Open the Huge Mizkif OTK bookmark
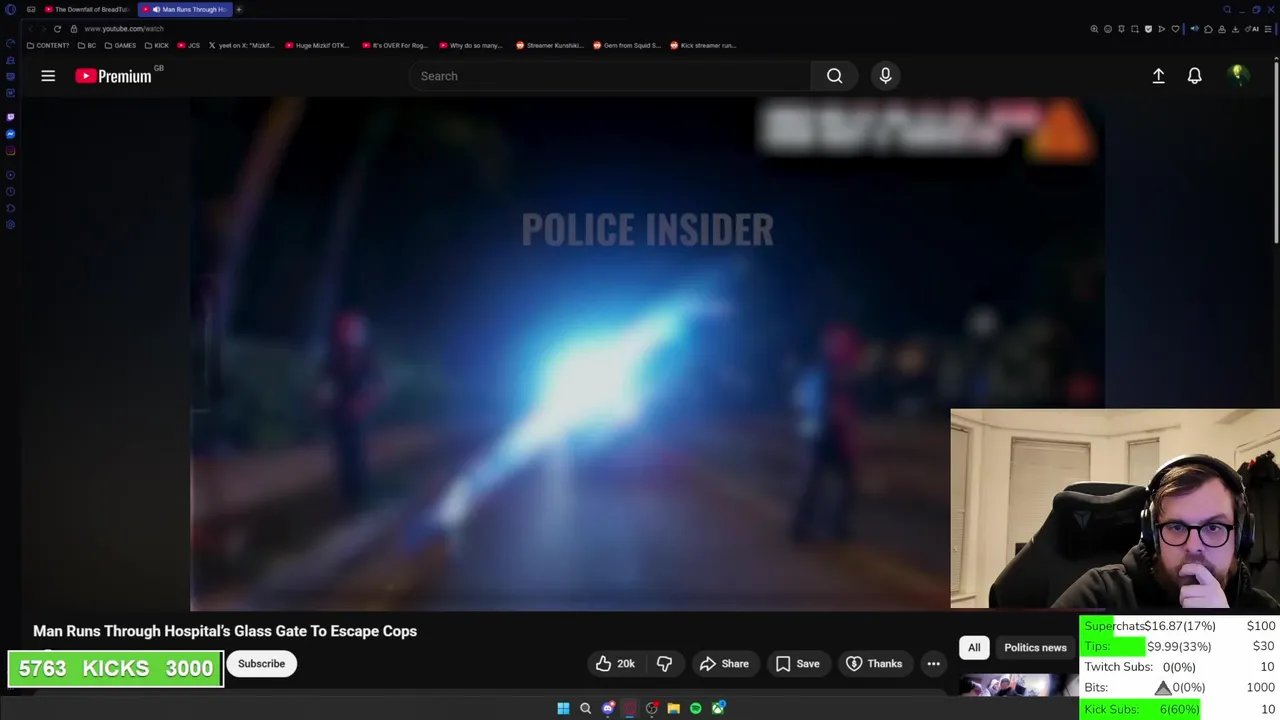 (318, 45)
